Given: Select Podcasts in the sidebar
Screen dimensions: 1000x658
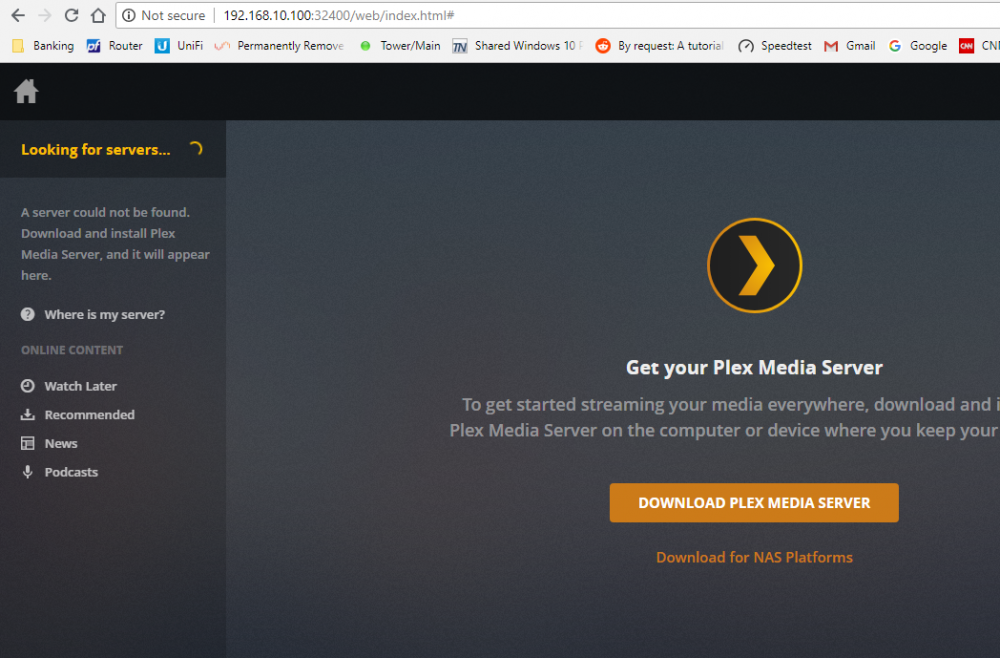Looking at the screenshot, I should 71,472.
